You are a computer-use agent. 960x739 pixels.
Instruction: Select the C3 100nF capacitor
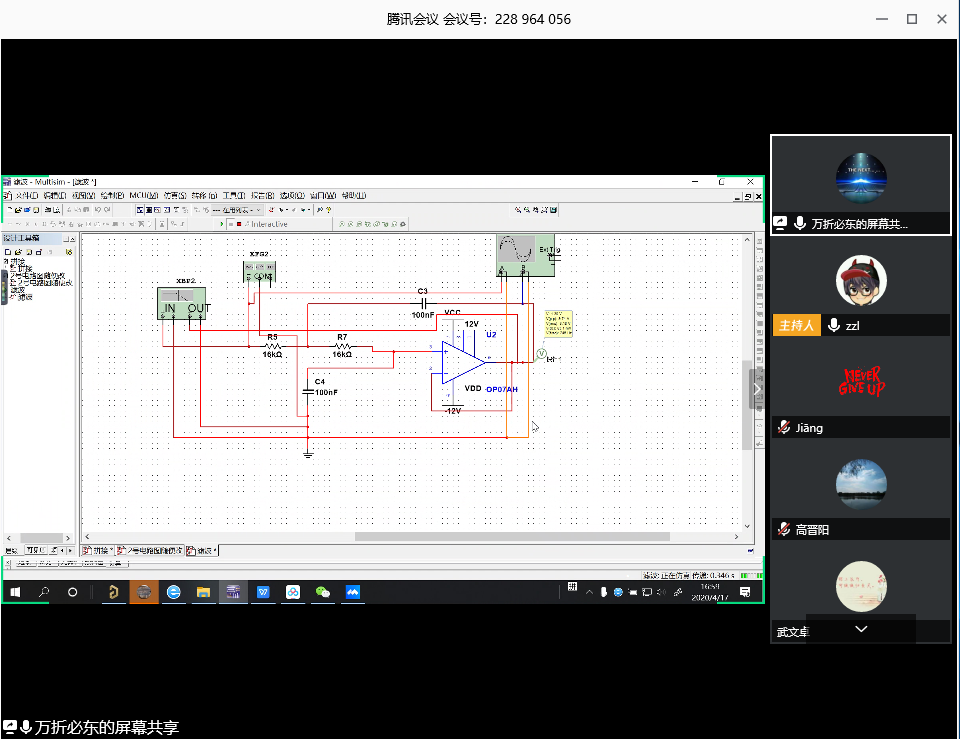click(422, 301)
